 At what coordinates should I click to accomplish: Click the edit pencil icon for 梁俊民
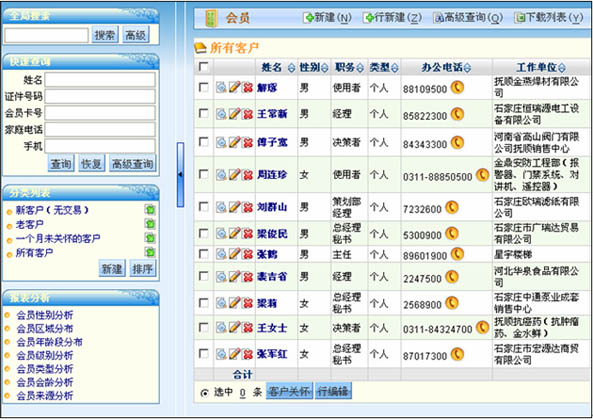click(x=234, y=233)
